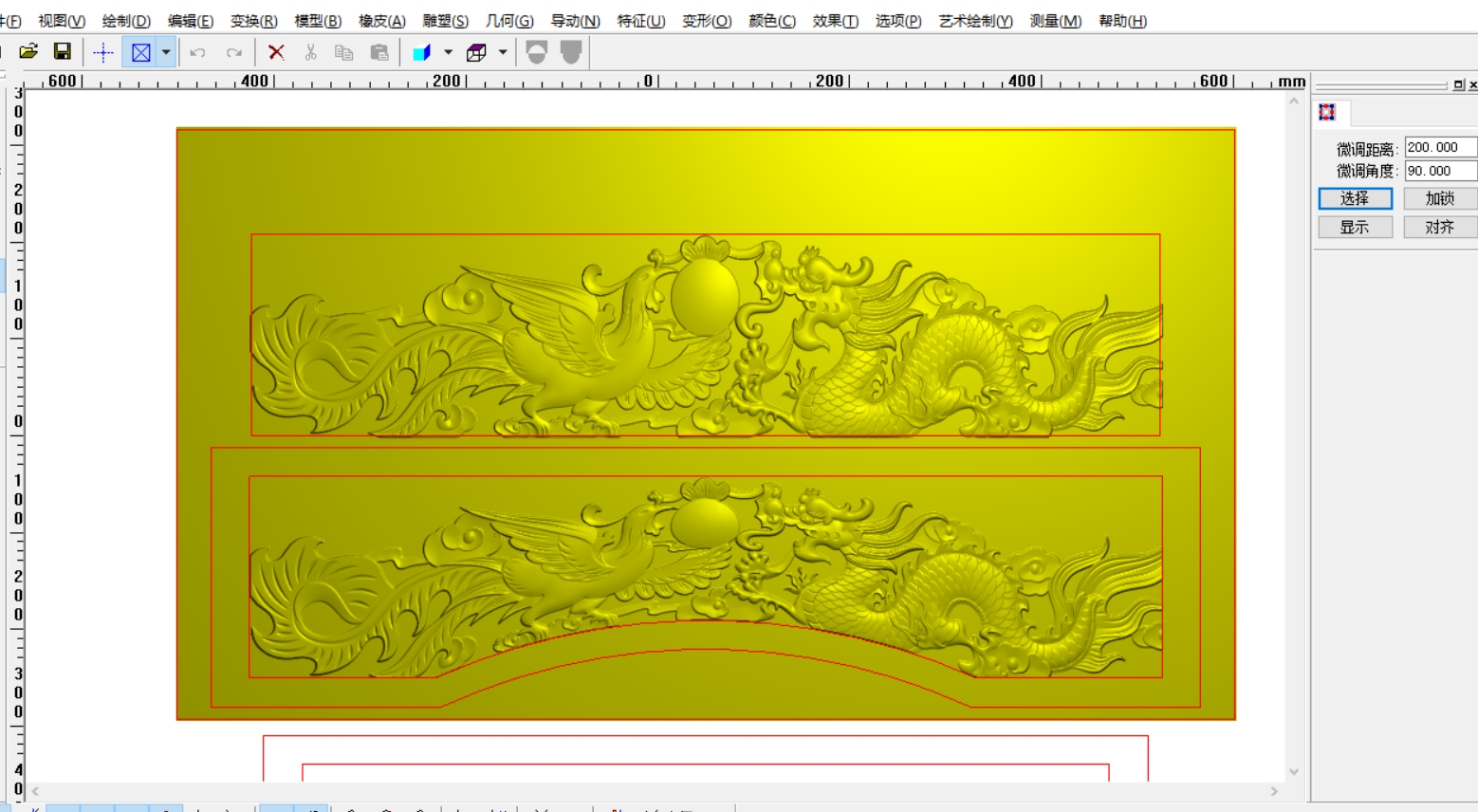Select the node-selection tab icon in the side panel
This screenshot has width=1478, height=812.
(1327, 112)
